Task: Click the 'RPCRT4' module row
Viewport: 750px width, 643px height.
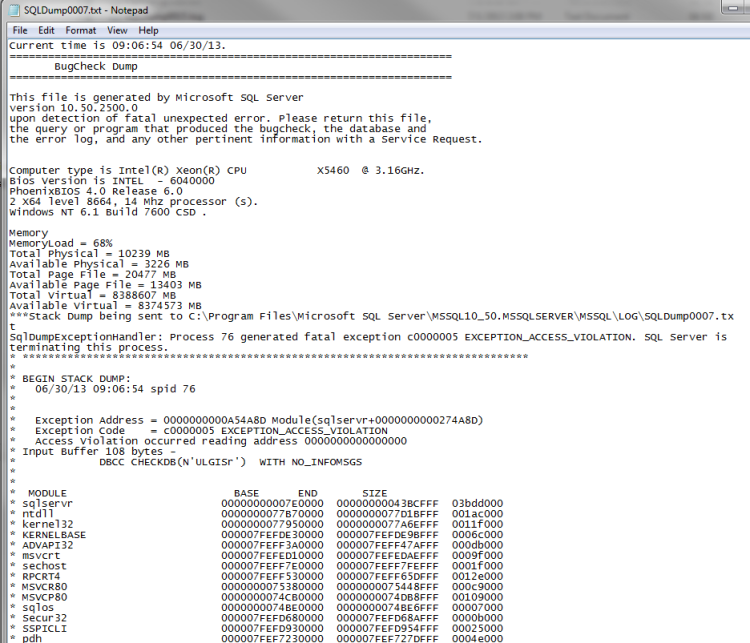Action: click(x=256, y=577)
